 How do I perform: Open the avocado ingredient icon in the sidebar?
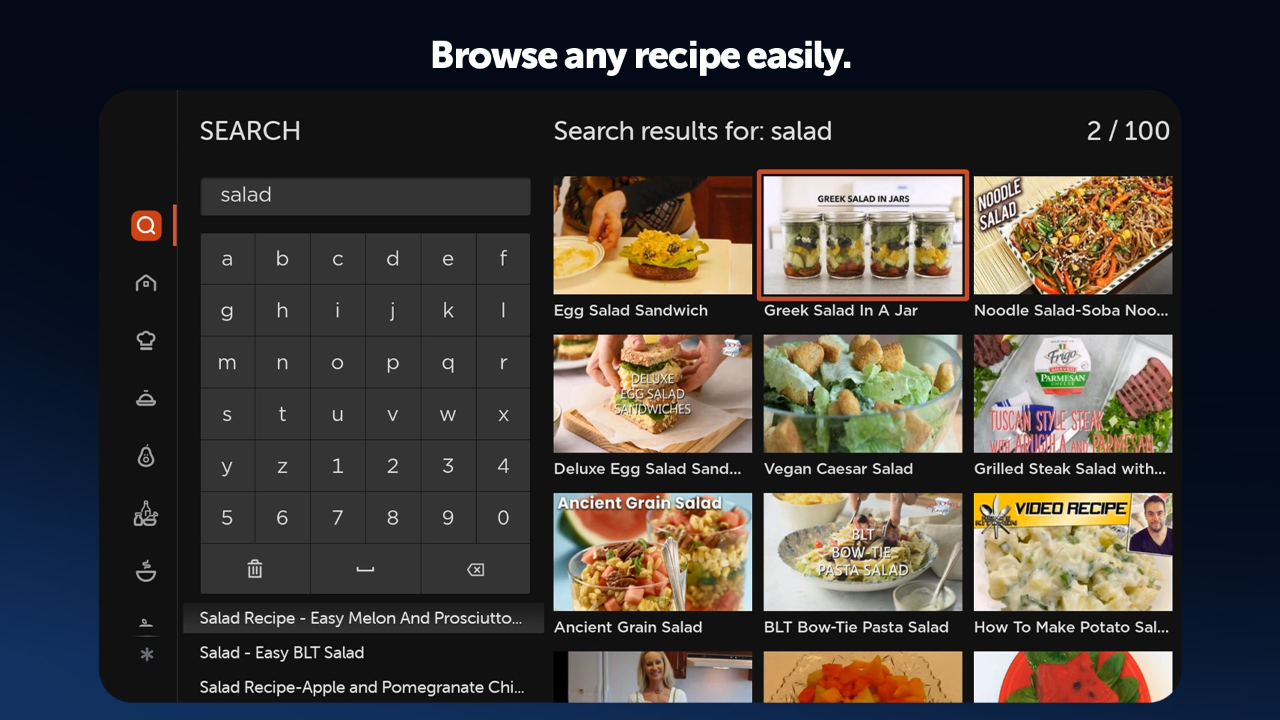146,455
